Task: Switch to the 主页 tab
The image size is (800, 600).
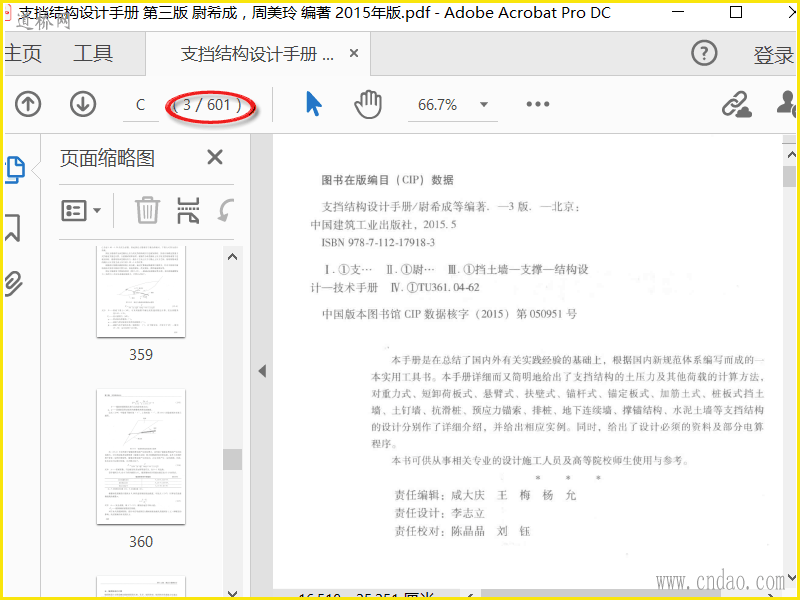Action: (x=23, y=53)
